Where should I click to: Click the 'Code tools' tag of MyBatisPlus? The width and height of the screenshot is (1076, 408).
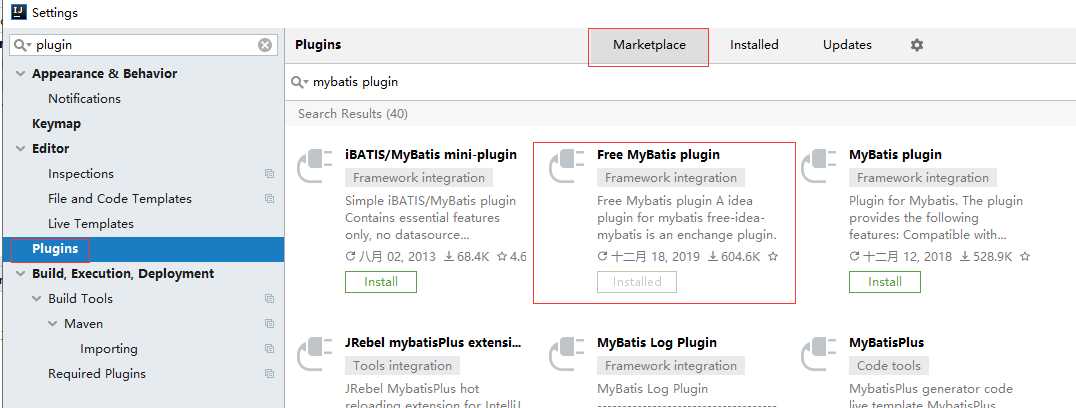[889, 366]
